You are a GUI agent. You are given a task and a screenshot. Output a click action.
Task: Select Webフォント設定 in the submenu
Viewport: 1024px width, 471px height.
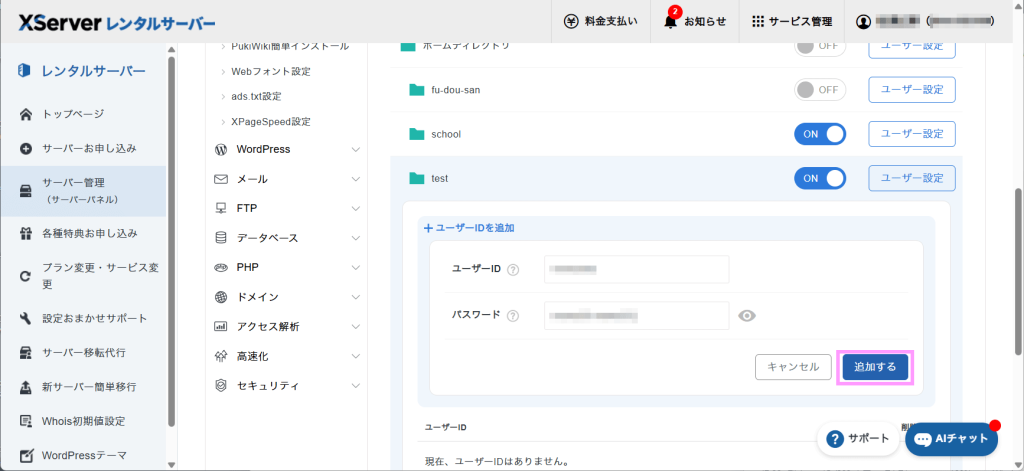[271, 71]
